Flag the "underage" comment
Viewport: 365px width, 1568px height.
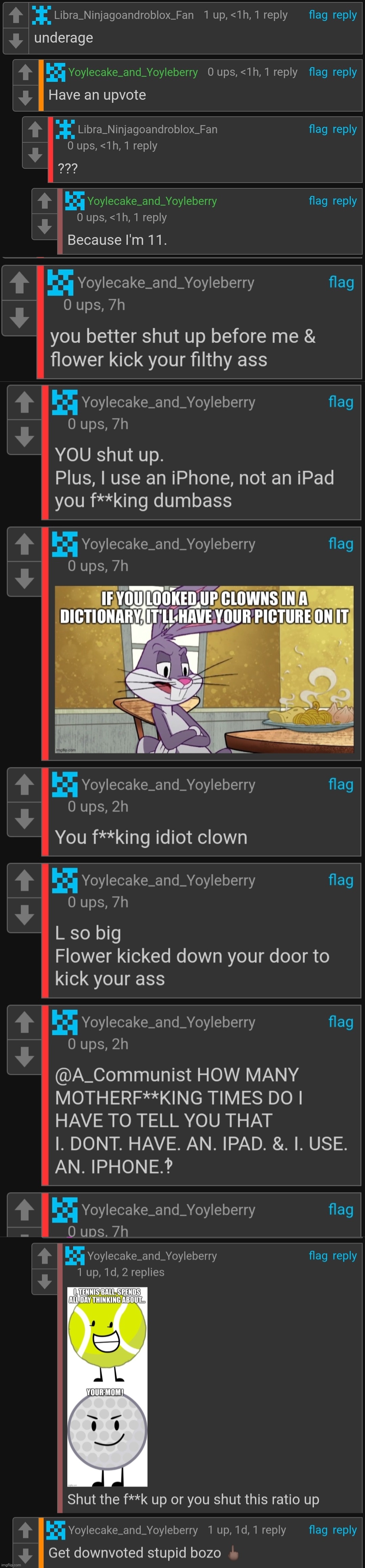point(318,15)
